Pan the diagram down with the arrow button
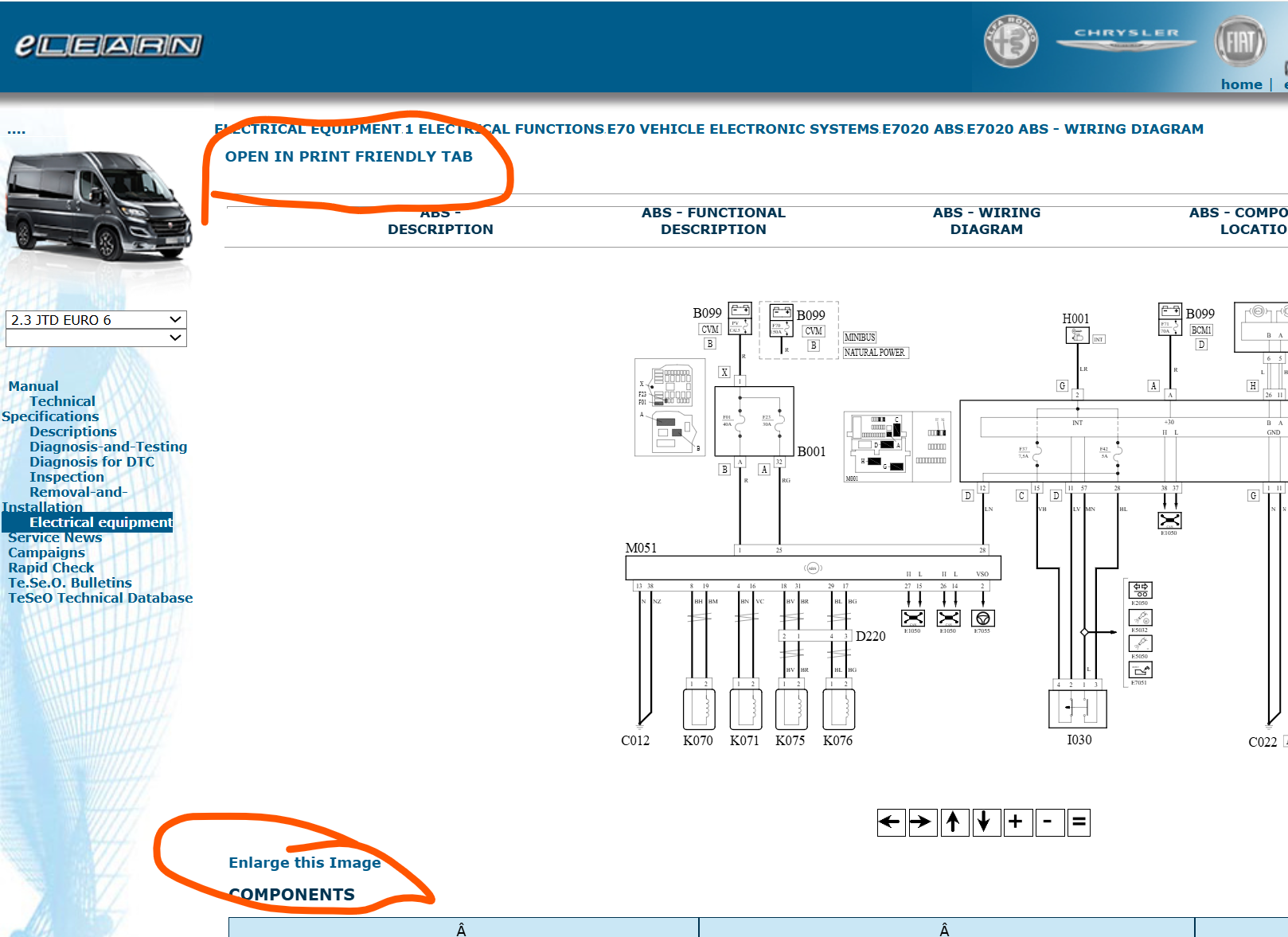 point(986,822)
